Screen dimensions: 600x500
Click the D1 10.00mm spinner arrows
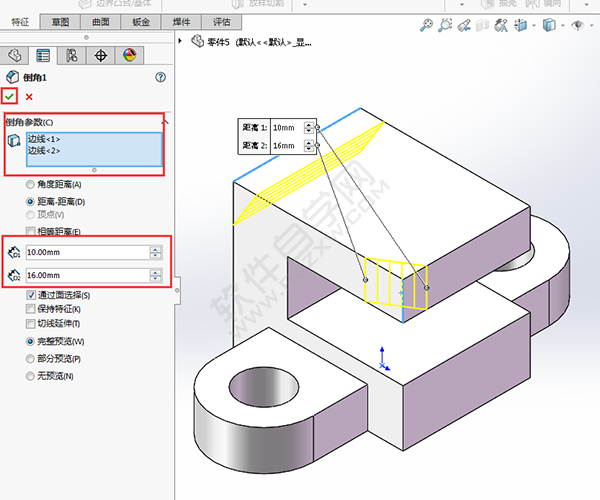156,252
